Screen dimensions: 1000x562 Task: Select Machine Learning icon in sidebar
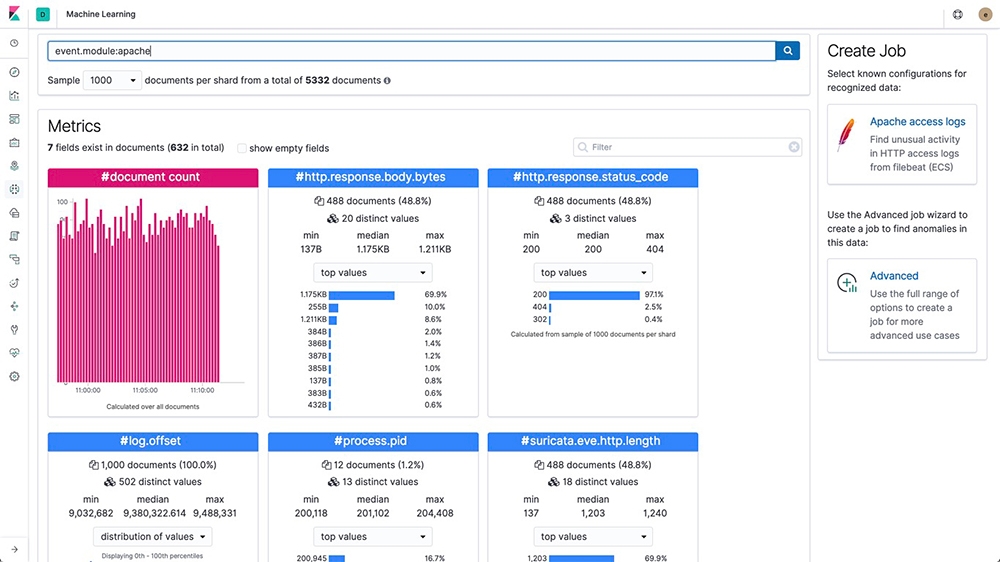coord(14,189)
